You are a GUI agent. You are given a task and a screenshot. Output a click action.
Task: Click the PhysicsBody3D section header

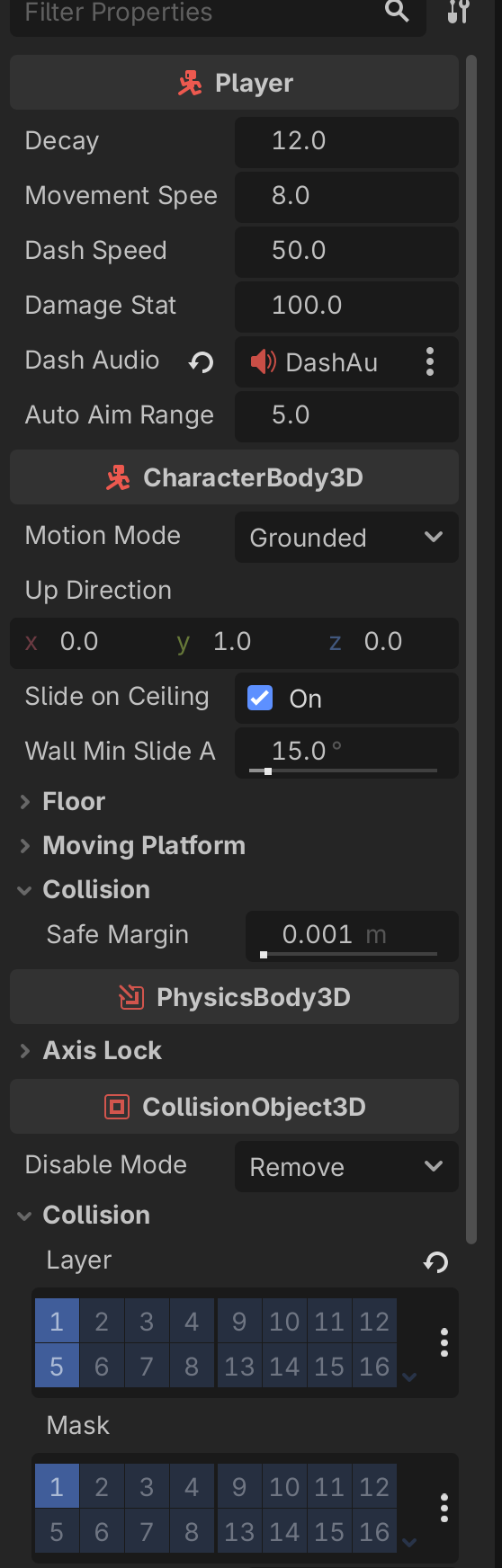pyautogui.click(x=234, y=997)
